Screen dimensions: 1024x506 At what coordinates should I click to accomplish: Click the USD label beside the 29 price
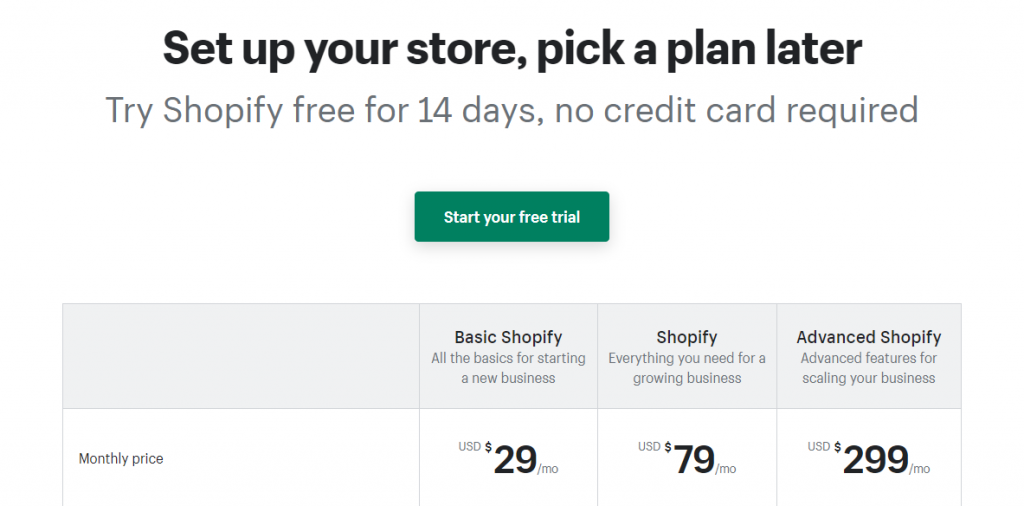point(470,447)
